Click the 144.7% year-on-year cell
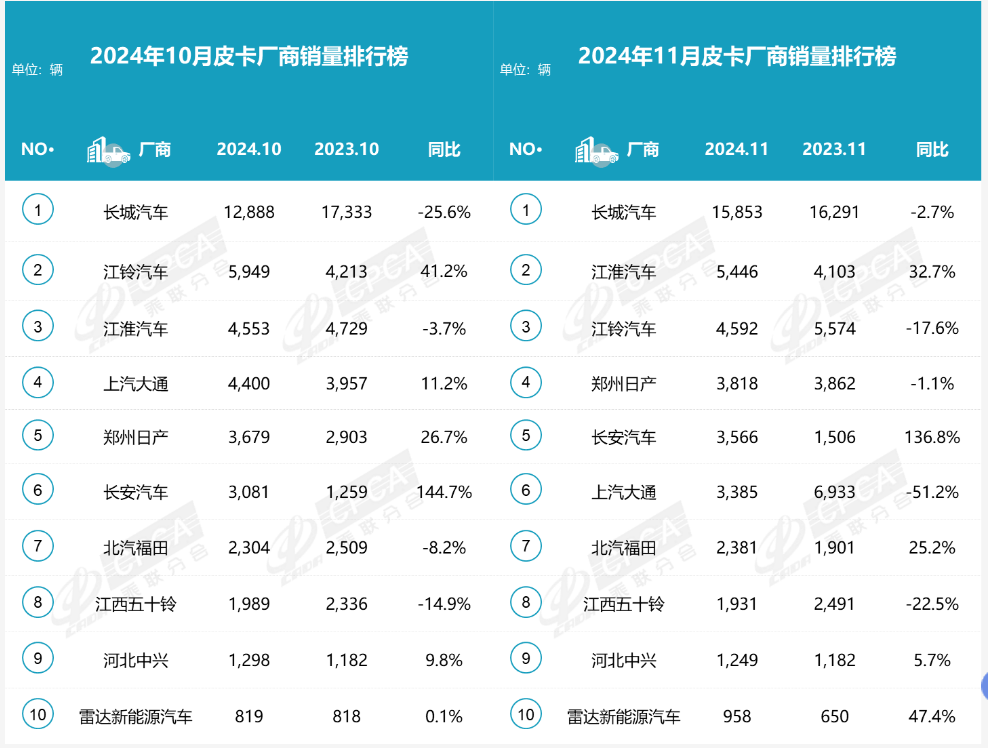This screenshot has width=988, height=748. (x=444, y=492)
